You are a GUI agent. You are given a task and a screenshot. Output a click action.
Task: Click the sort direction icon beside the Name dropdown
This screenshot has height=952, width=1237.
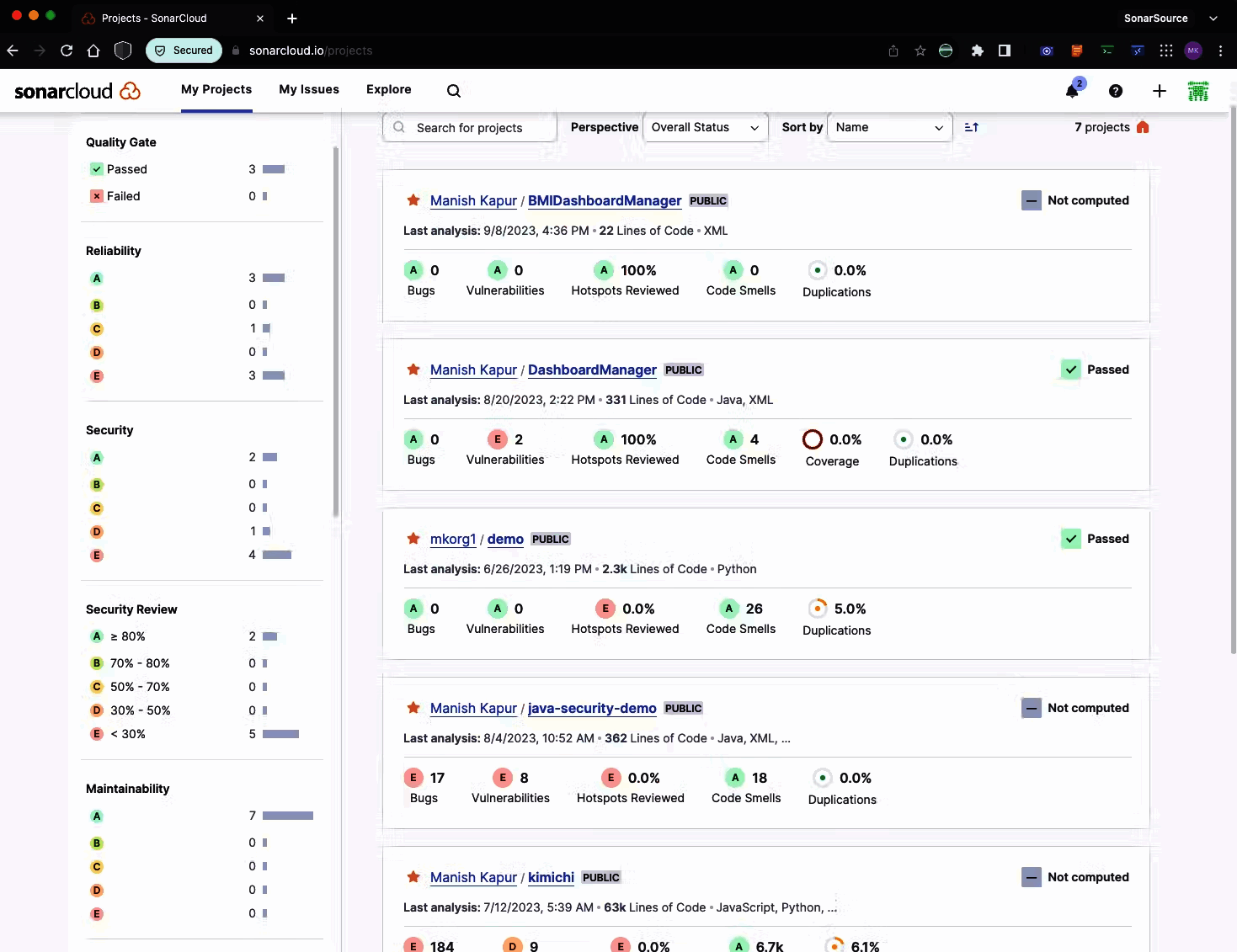pos(971,127)
